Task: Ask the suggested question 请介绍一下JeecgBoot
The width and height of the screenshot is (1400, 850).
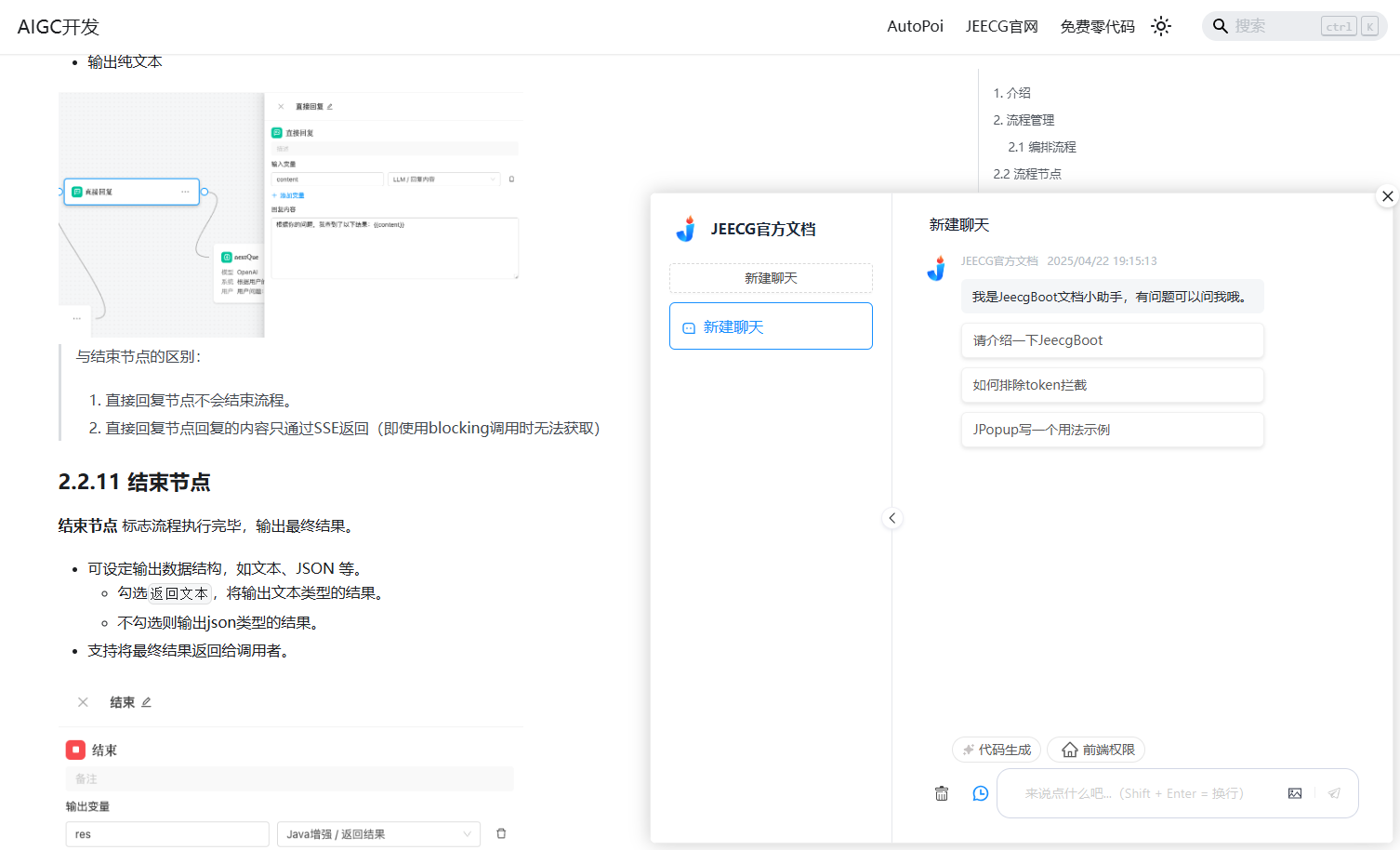Action: [x=1112, y=340]
